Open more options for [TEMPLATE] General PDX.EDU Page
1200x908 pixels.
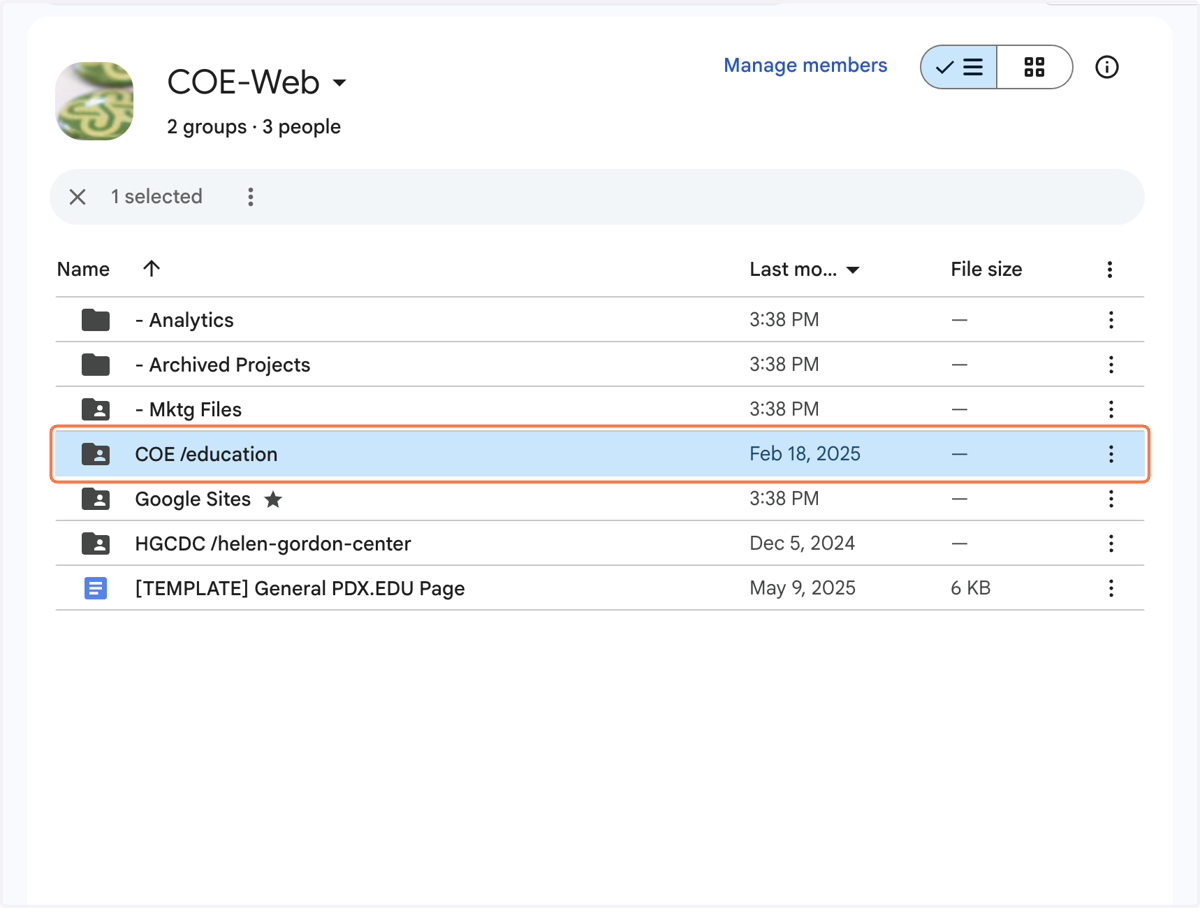1111,588
